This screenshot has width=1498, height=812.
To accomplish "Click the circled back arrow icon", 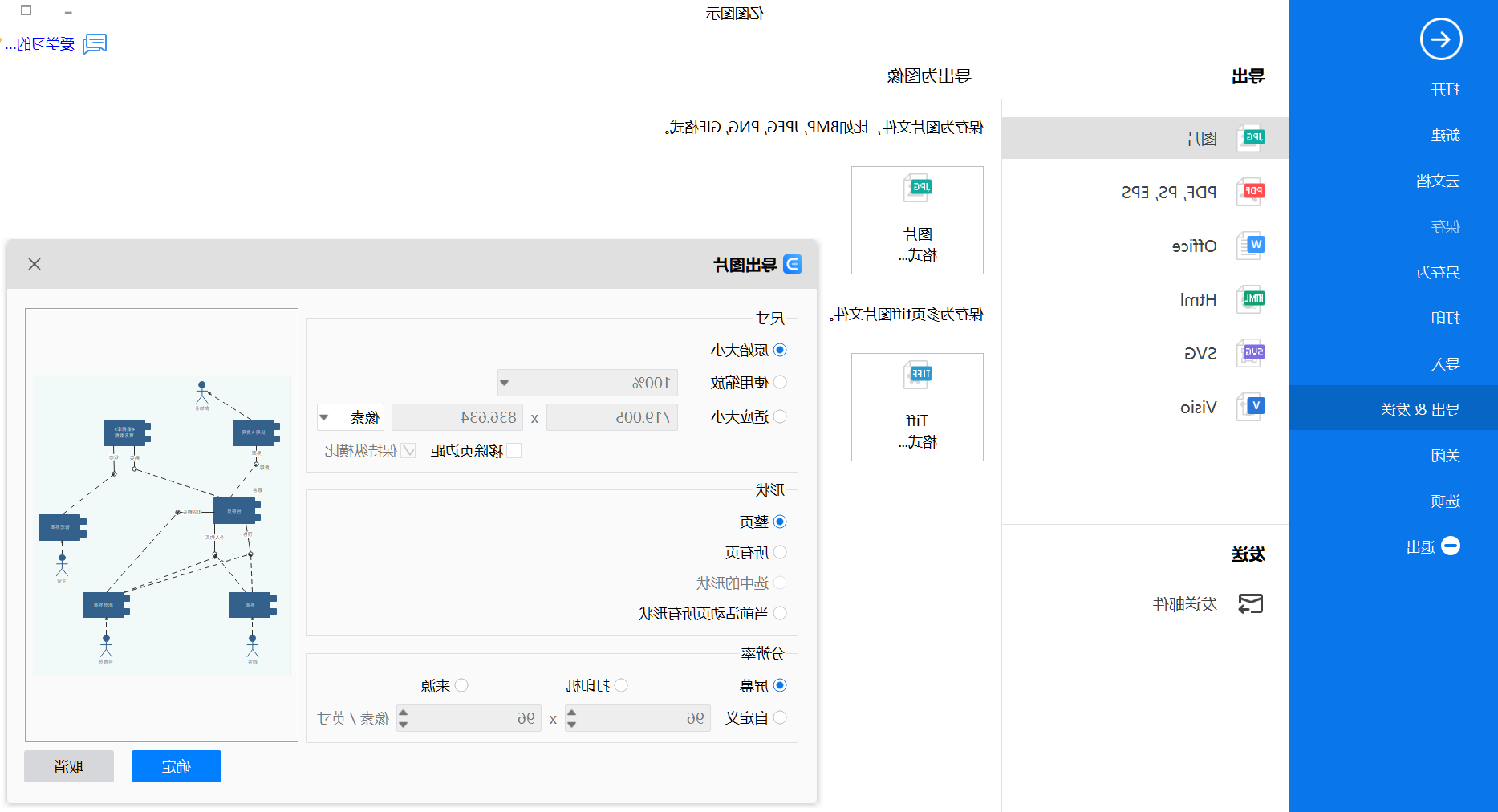I will coord(1441,39).
